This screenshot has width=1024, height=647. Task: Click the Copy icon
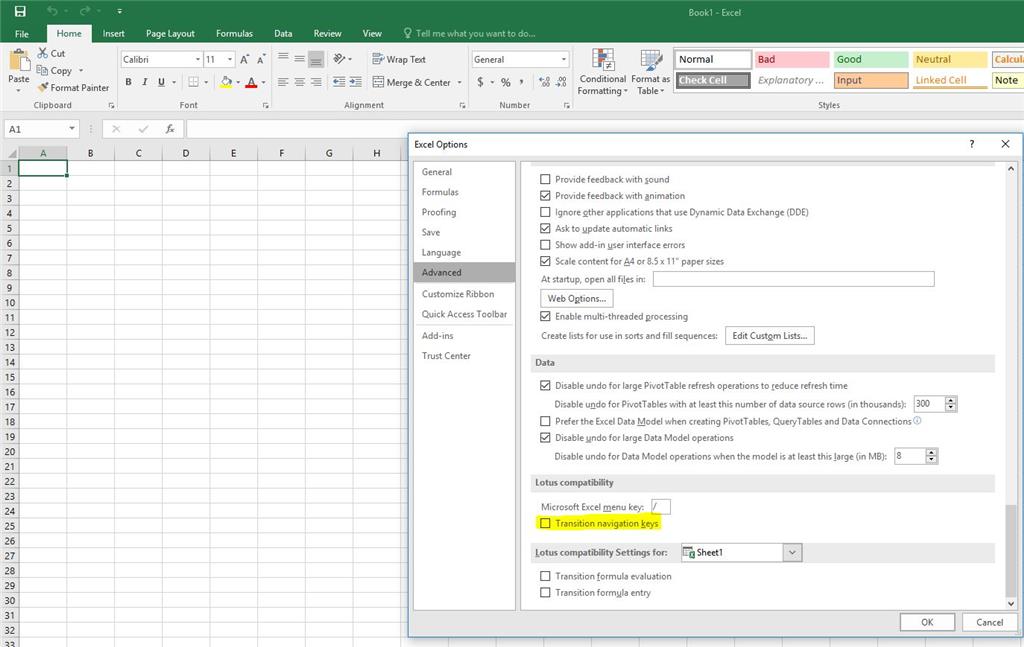[42, 70]
